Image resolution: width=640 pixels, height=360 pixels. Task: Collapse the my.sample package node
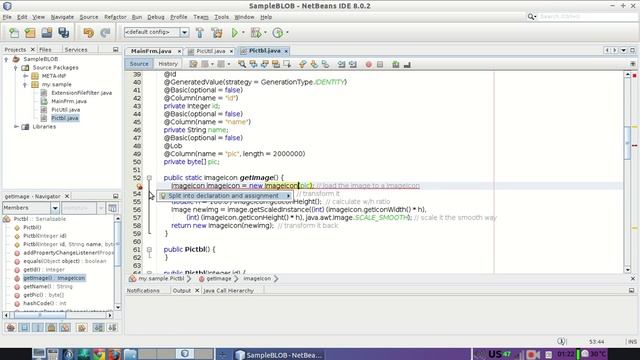pyautogui.click(x=25, y=84)
